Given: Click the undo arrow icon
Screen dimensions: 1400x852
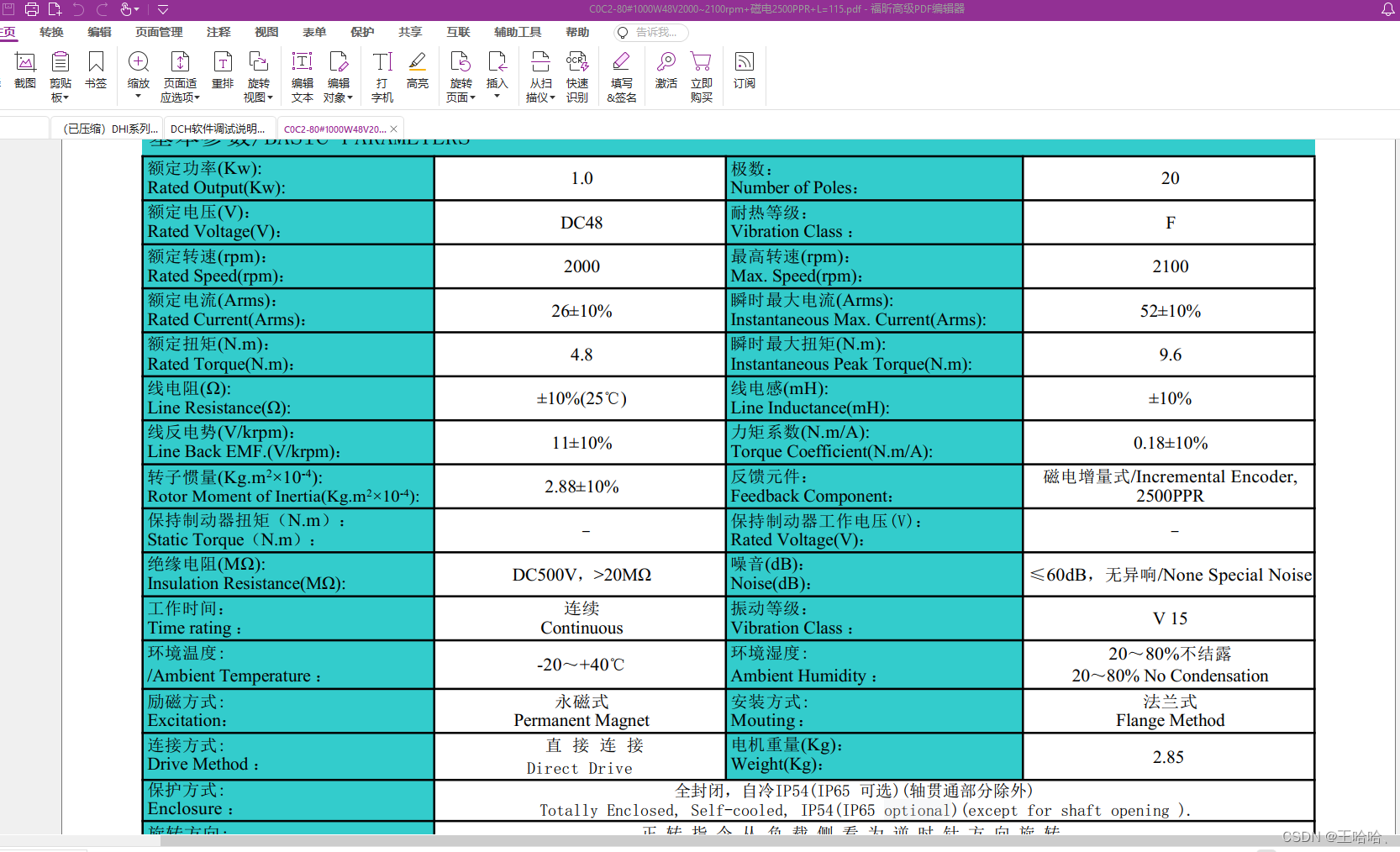Looking at the screenshot, I should 78,9.
